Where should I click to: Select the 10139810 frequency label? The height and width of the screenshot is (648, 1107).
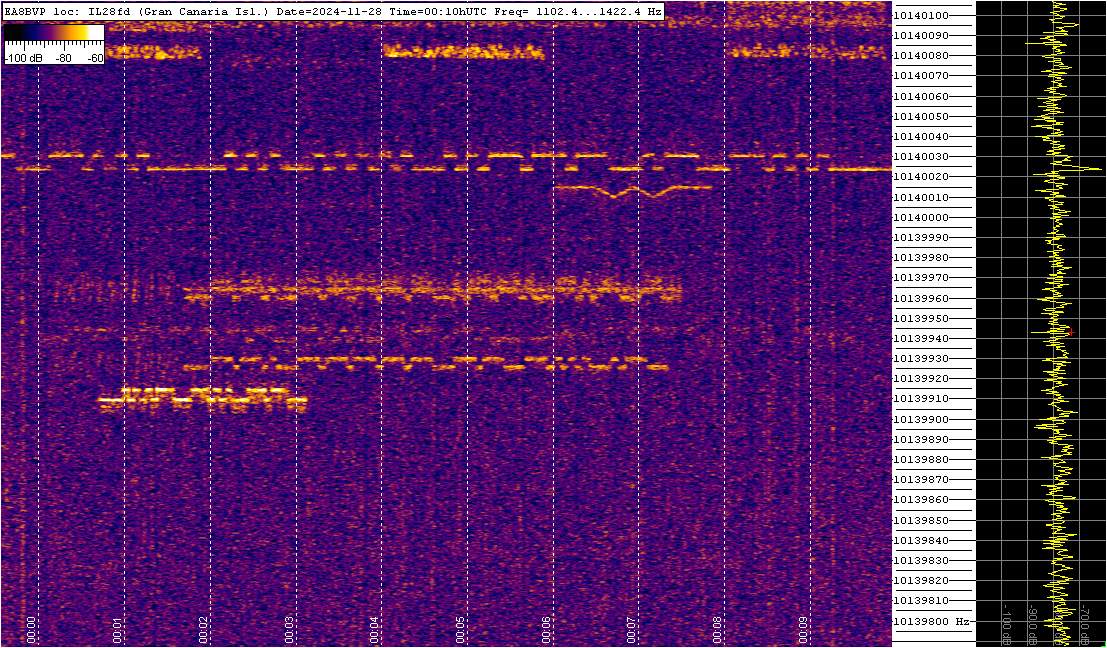[921, 601]
